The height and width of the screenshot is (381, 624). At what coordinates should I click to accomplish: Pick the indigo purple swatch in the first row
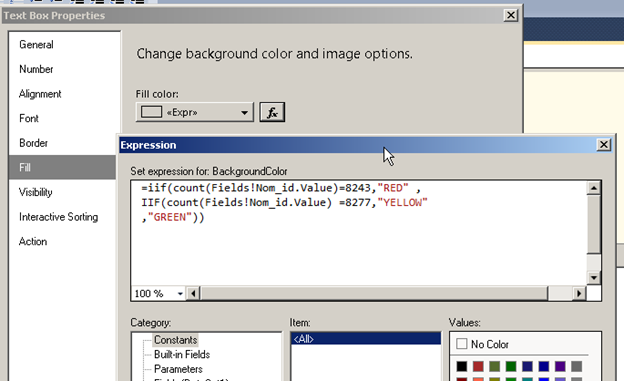tap(560, 366)
